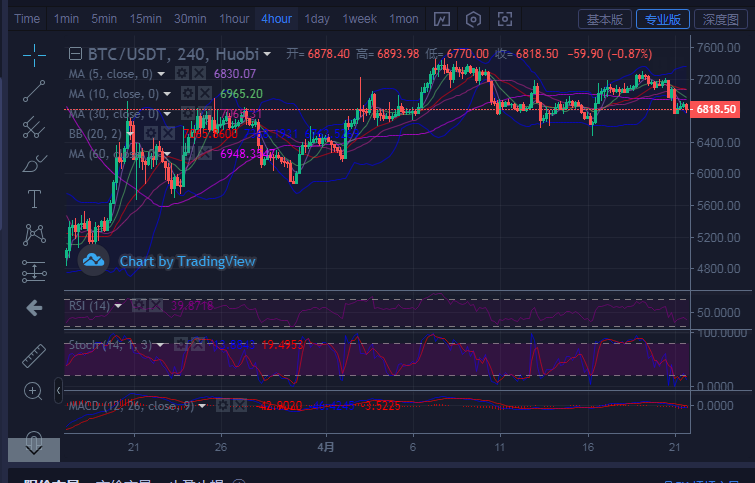The width and height of the screenshot is (755, 483).
Task: Remove the RSI (14) indicator
Action: click(x=156, y=305)
